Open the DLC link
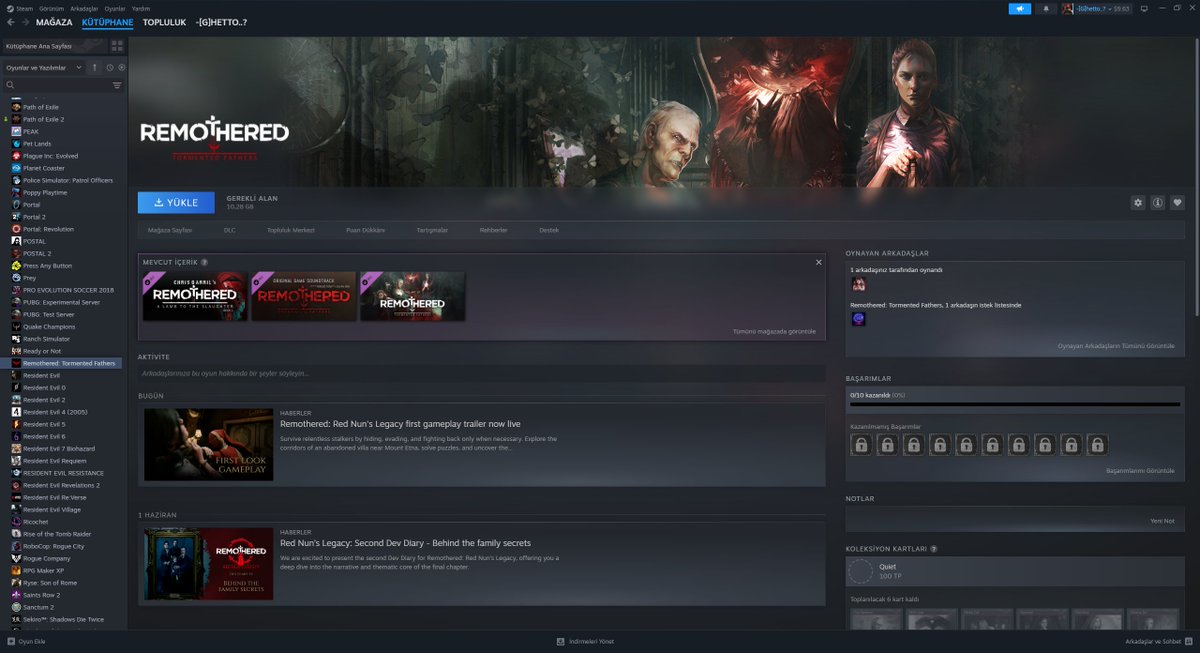The image size is (1200, 653). [x=230, y=230]
